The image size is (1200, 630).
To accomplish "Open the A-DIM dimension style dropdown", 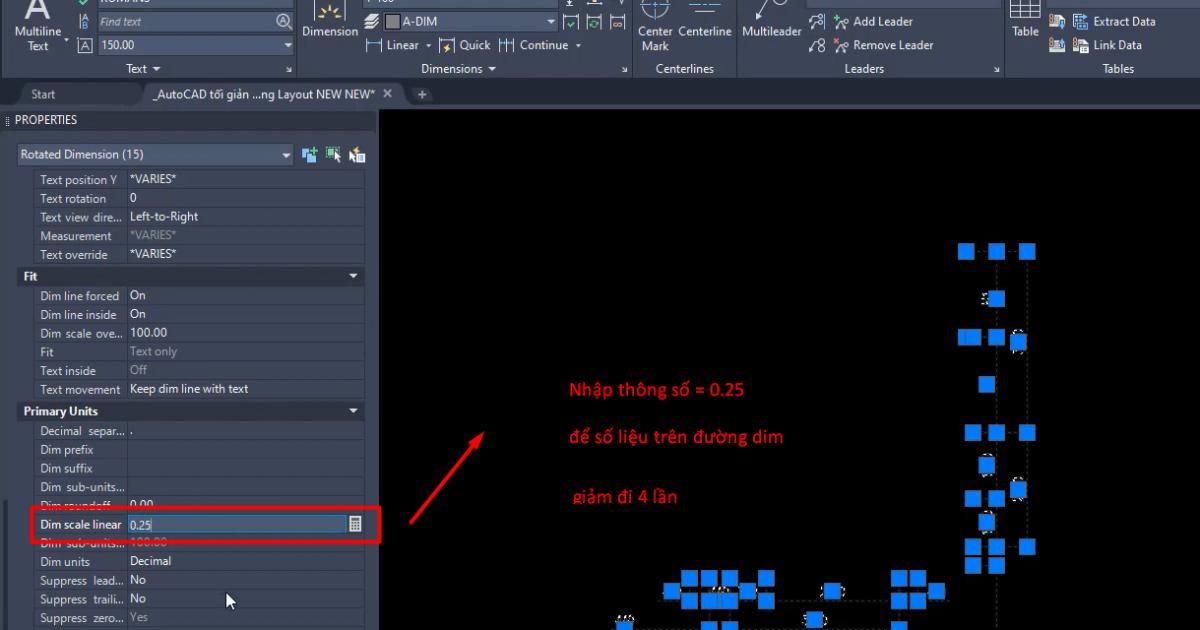I will click(550, 20).
